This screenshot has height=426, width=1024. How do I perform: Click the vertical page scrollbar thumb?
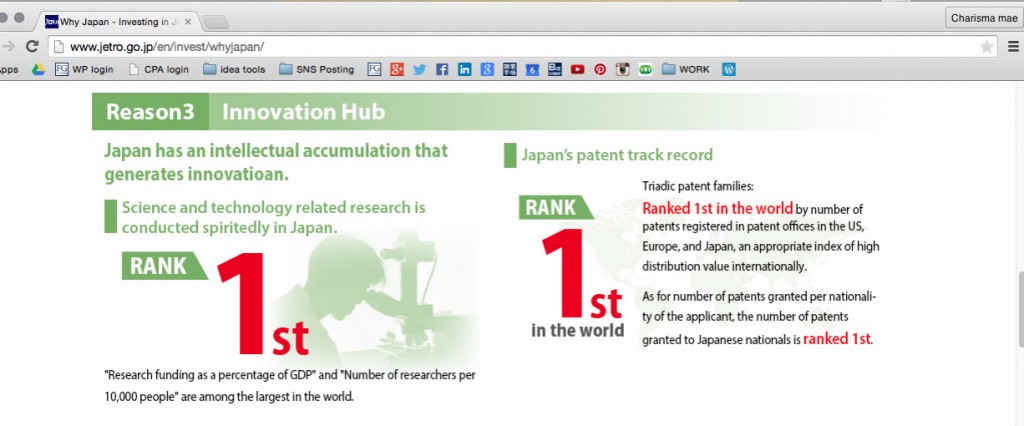tap(1020, 310)
